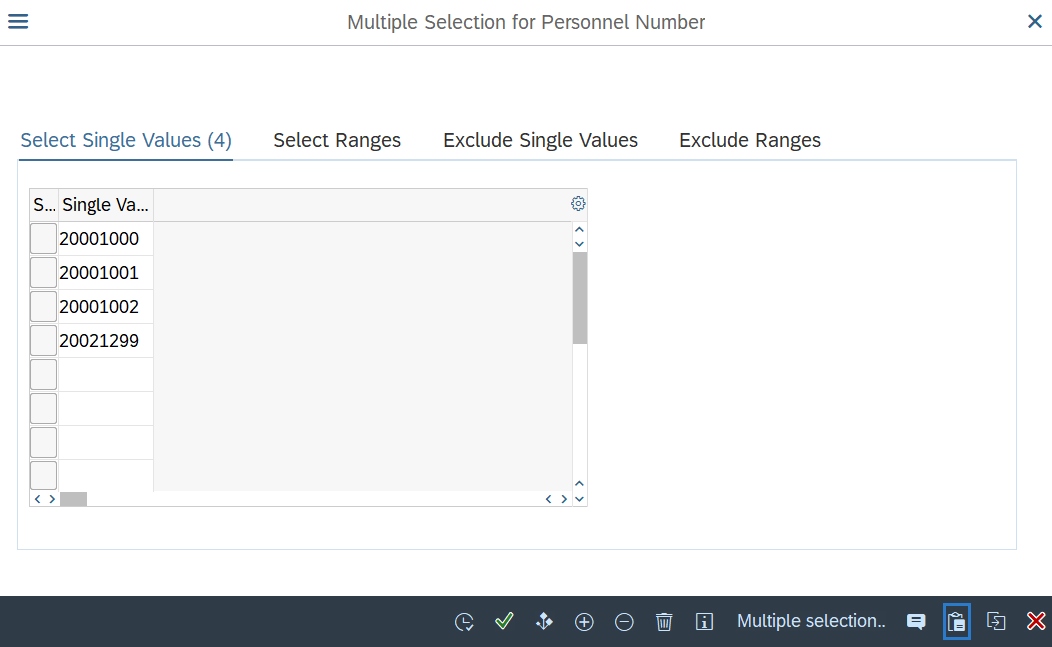Open the table settings gear

pos(578,203)
